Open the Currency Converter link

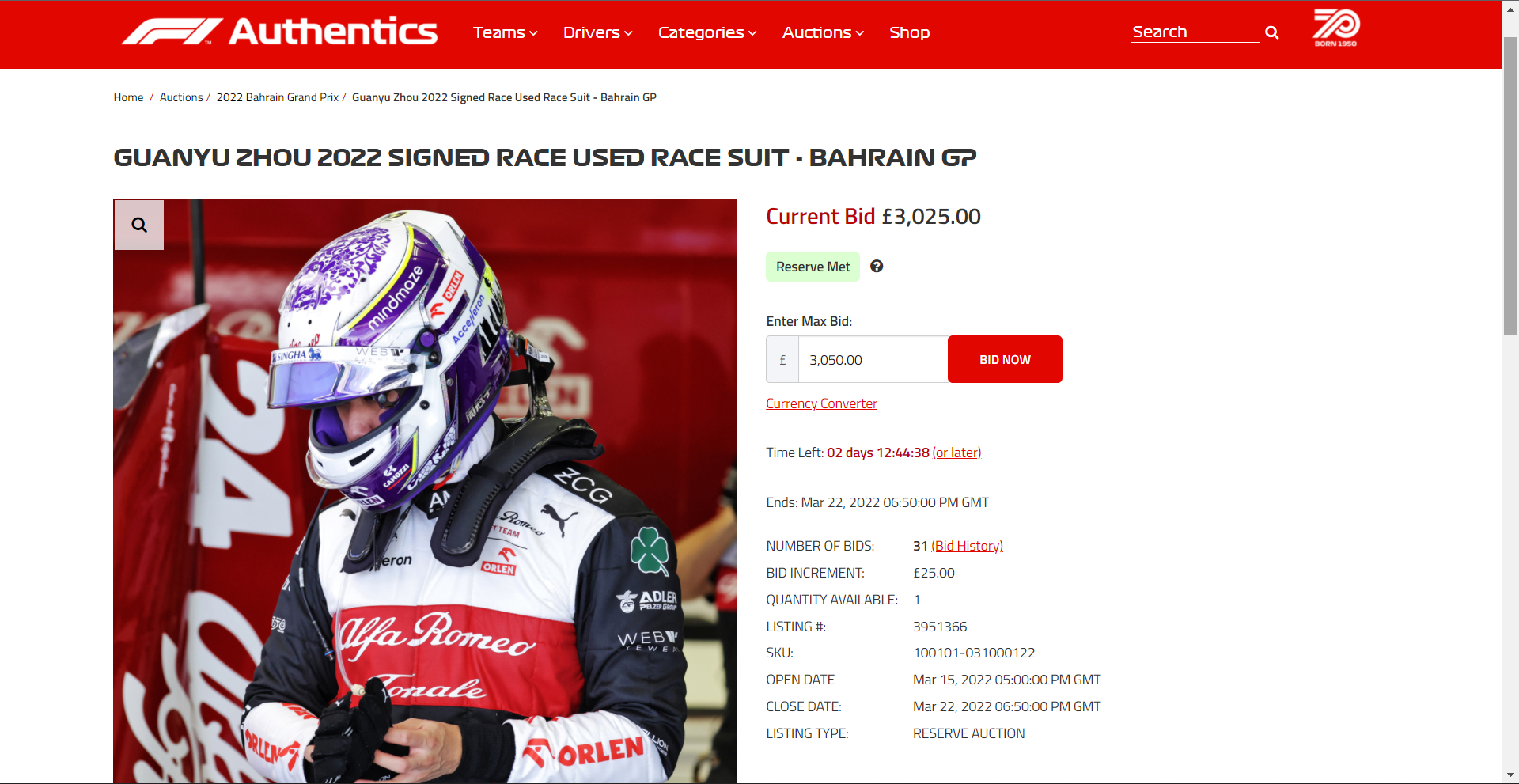coord(821,403)
